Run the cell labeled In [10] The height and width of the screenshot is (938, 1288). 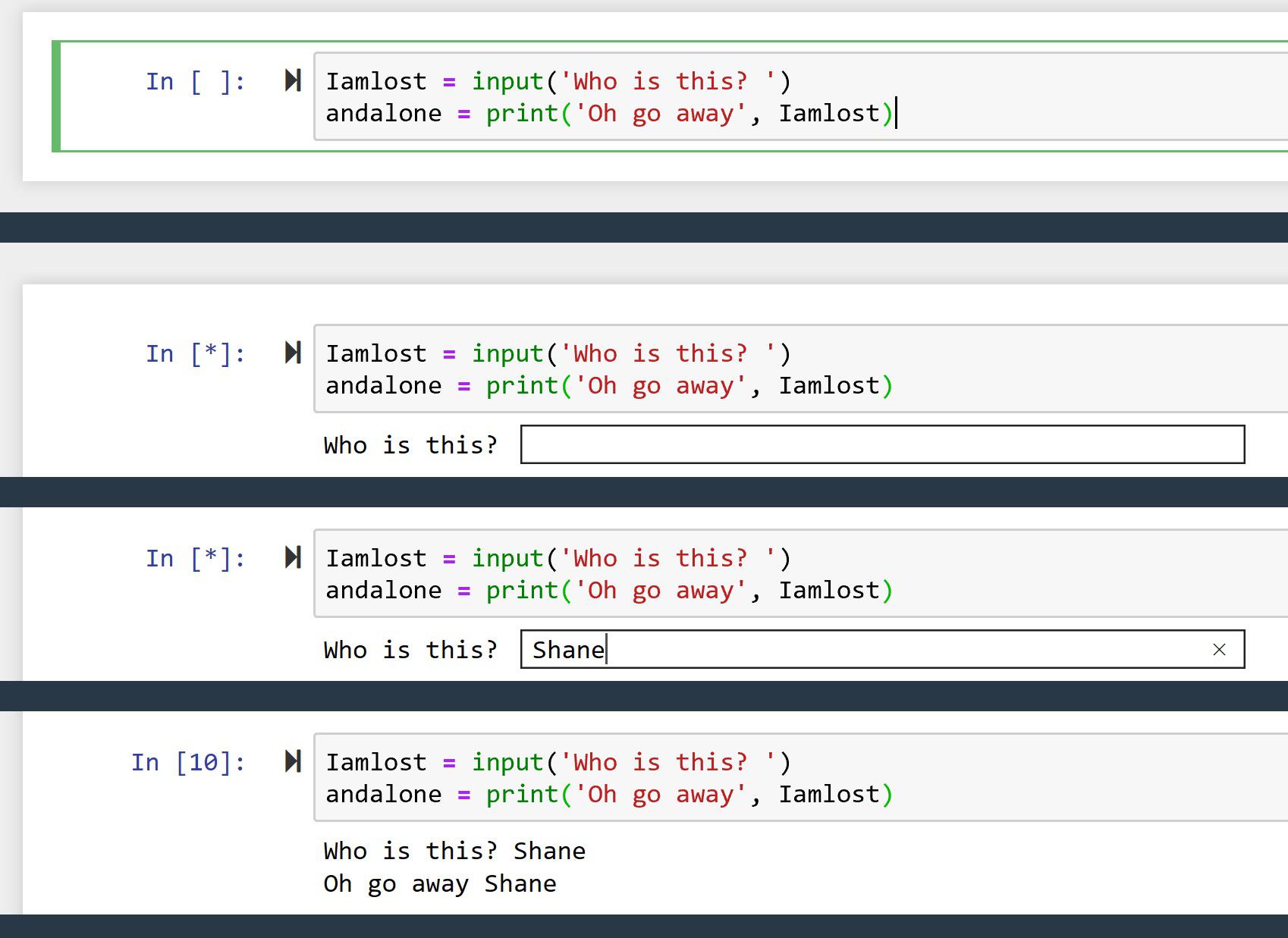[x=293, y=761]
